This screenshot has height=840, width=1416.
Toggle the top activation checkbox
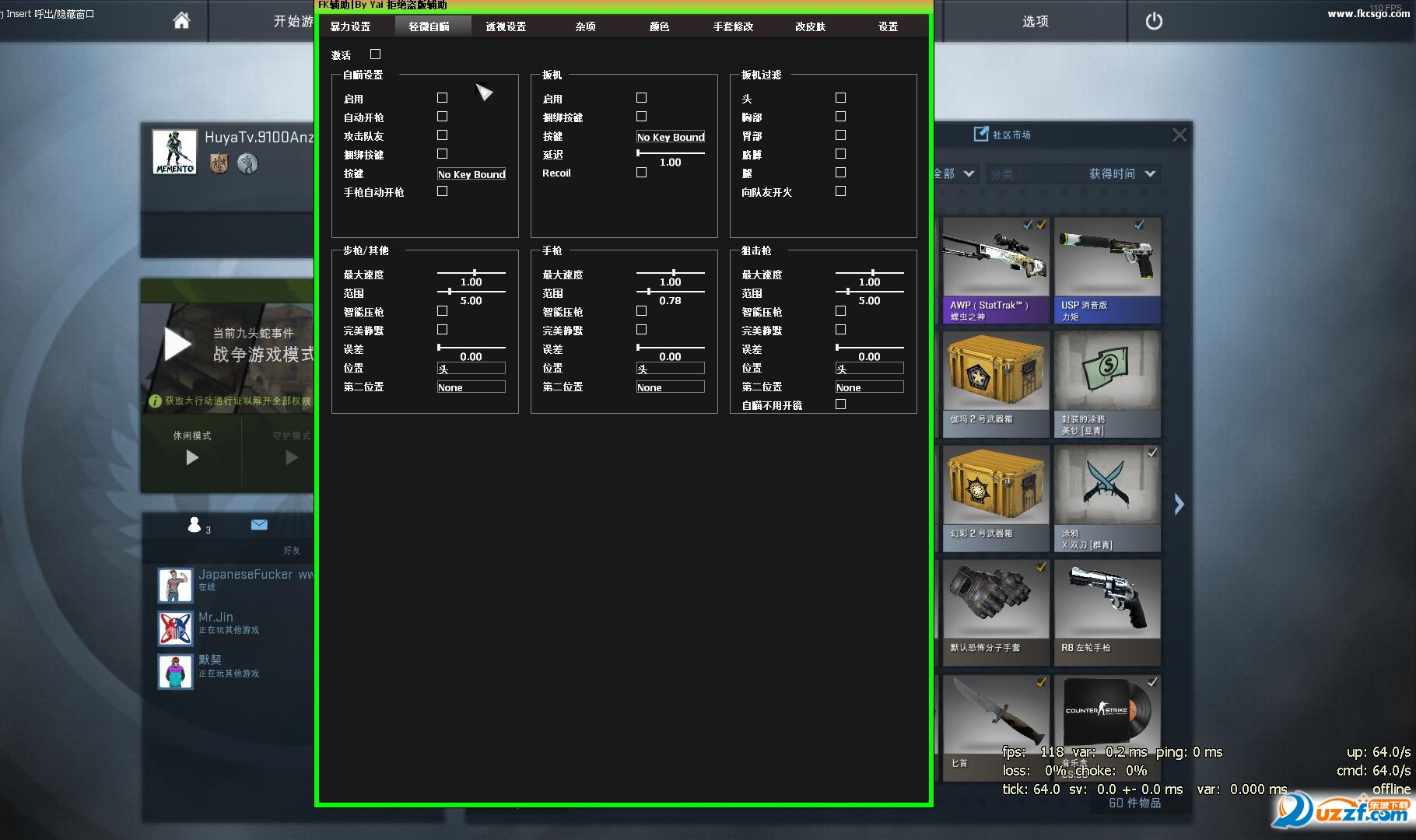376,54
